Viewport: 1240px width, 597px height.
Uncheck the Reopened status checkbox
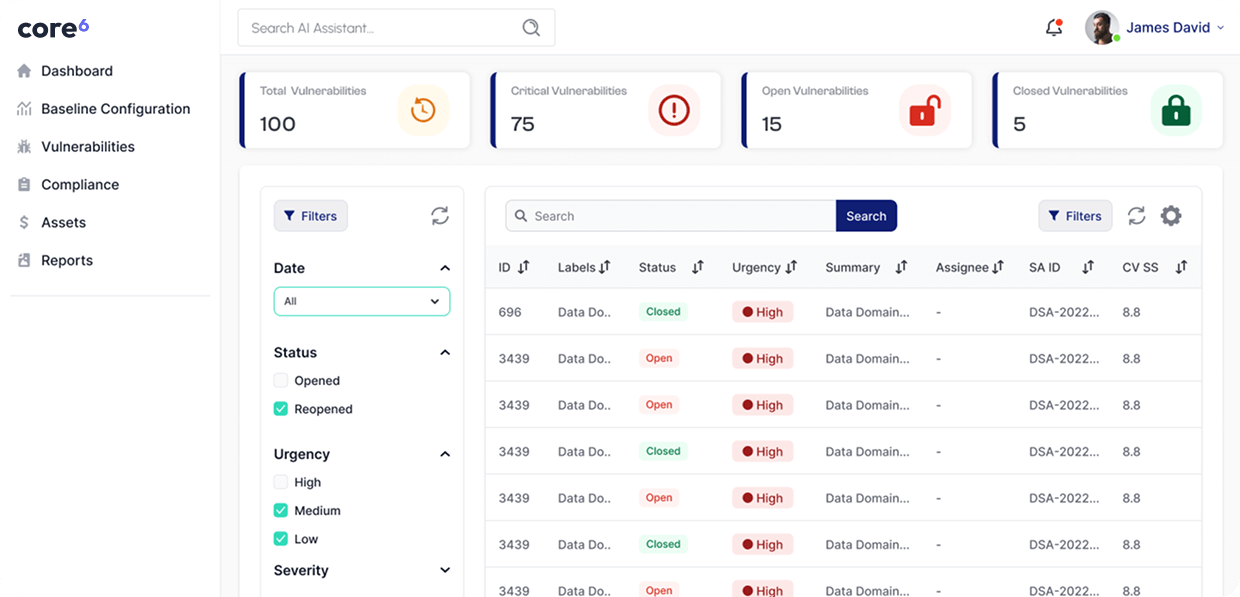(x=281, y=409)
